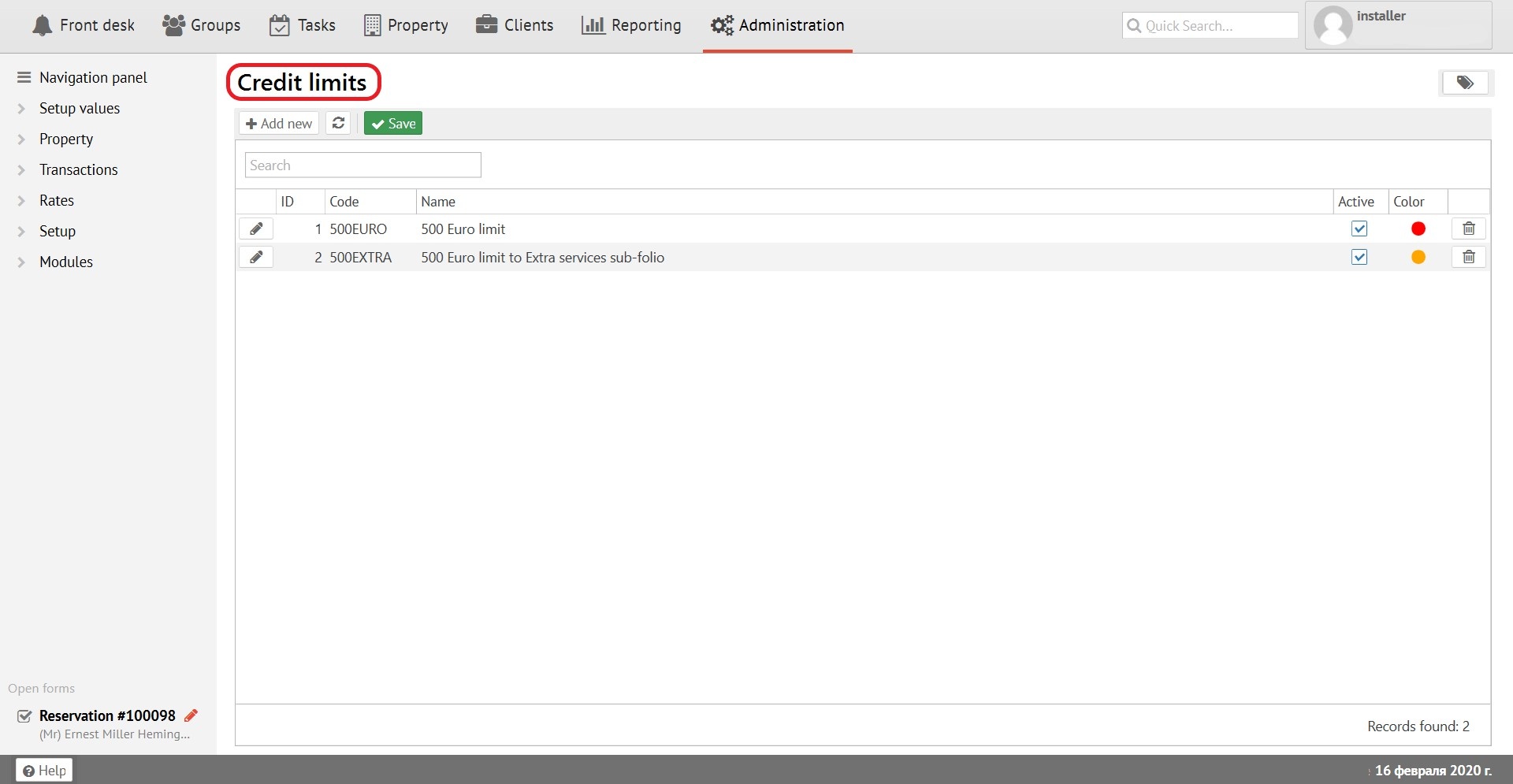Click the checklist icon beside Reservation #100098
Screen dimensions: 1513x784
click(x=24, y=716)
